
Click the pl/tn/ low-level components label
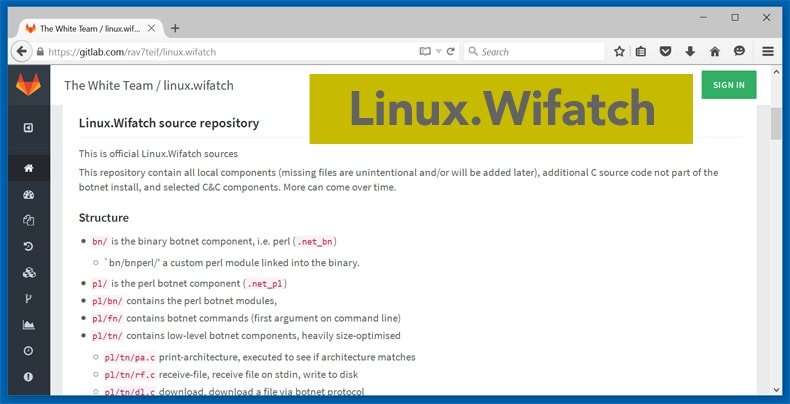(107, 336)
